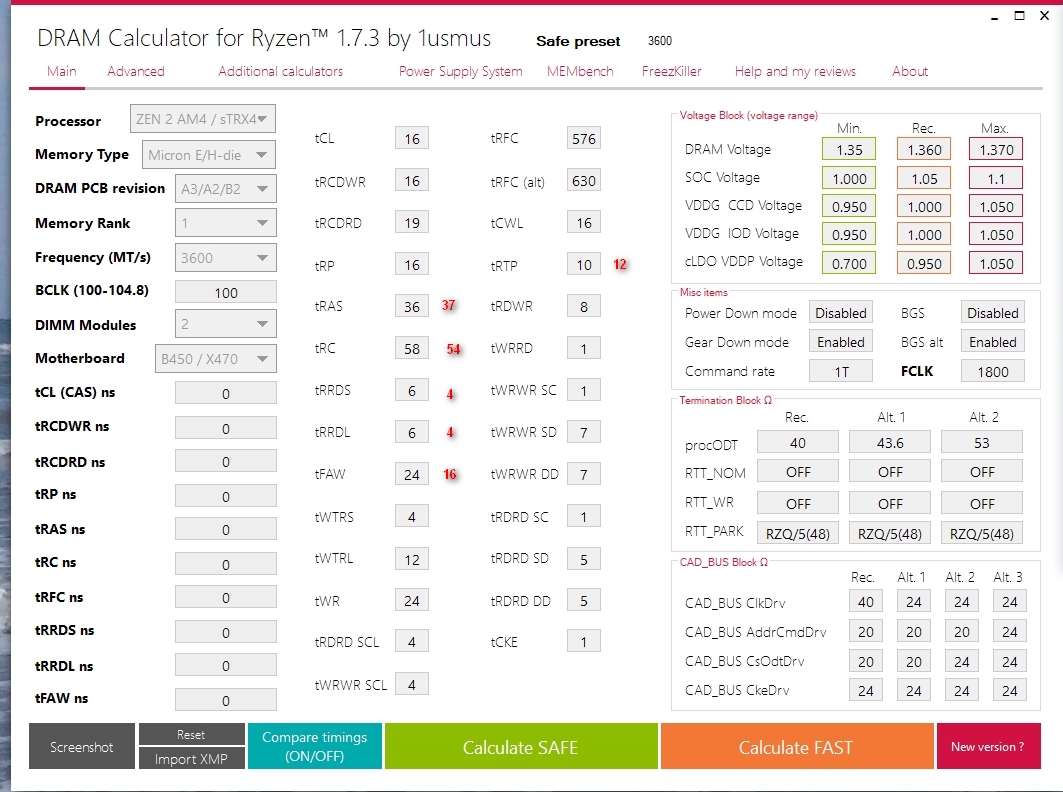Open the Memory Type dropdown
1063x792 pixels.
208,155
